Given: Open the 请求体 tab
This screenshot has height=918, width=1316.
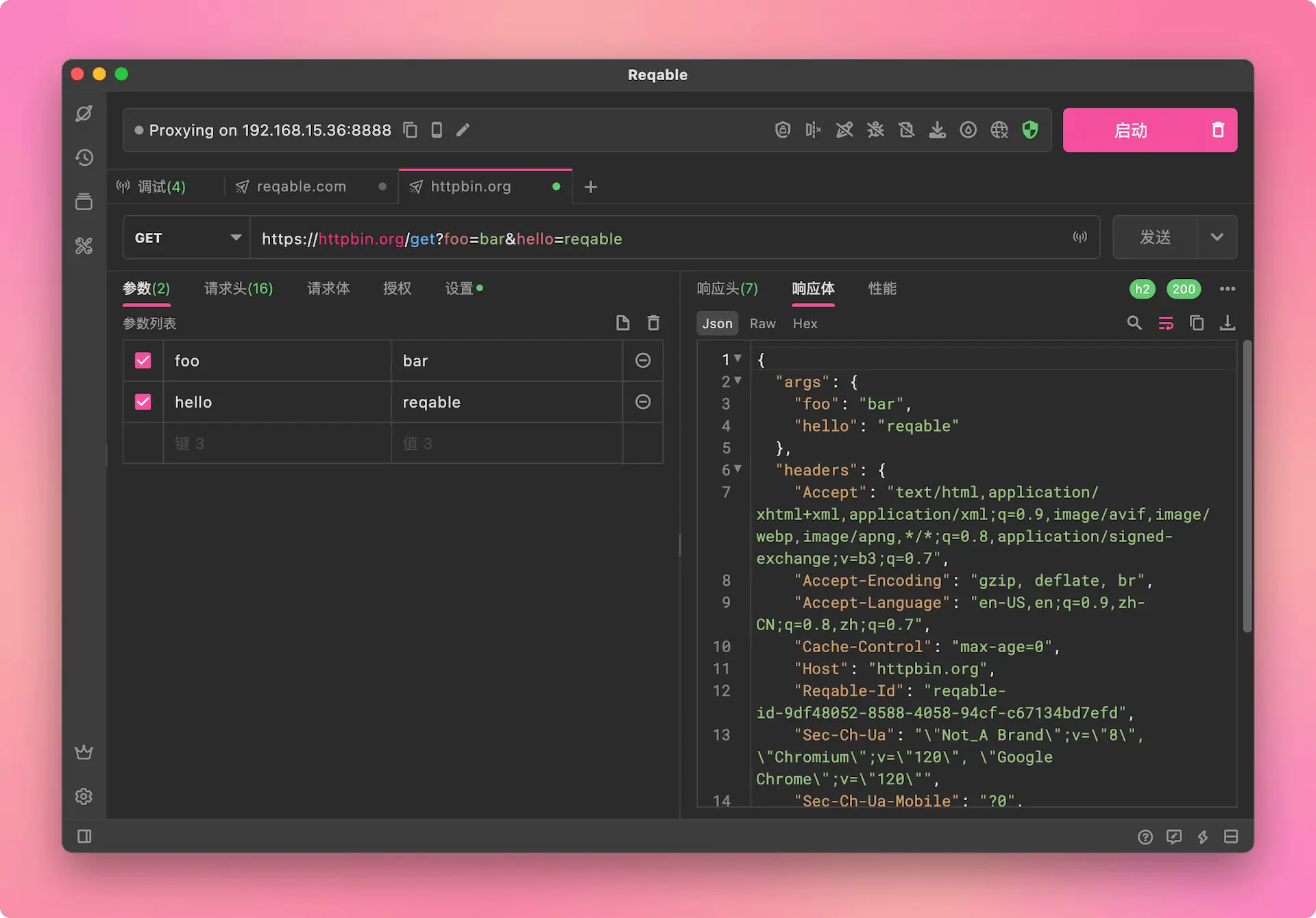Looking at the screenshot, I should [328, 288].
